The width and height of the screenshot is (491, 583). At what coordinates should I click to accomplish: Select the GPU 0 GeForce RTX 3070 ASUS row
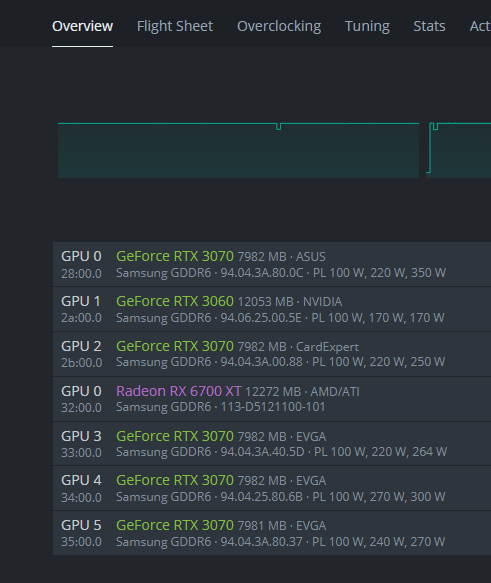click(x=272, y=264)
